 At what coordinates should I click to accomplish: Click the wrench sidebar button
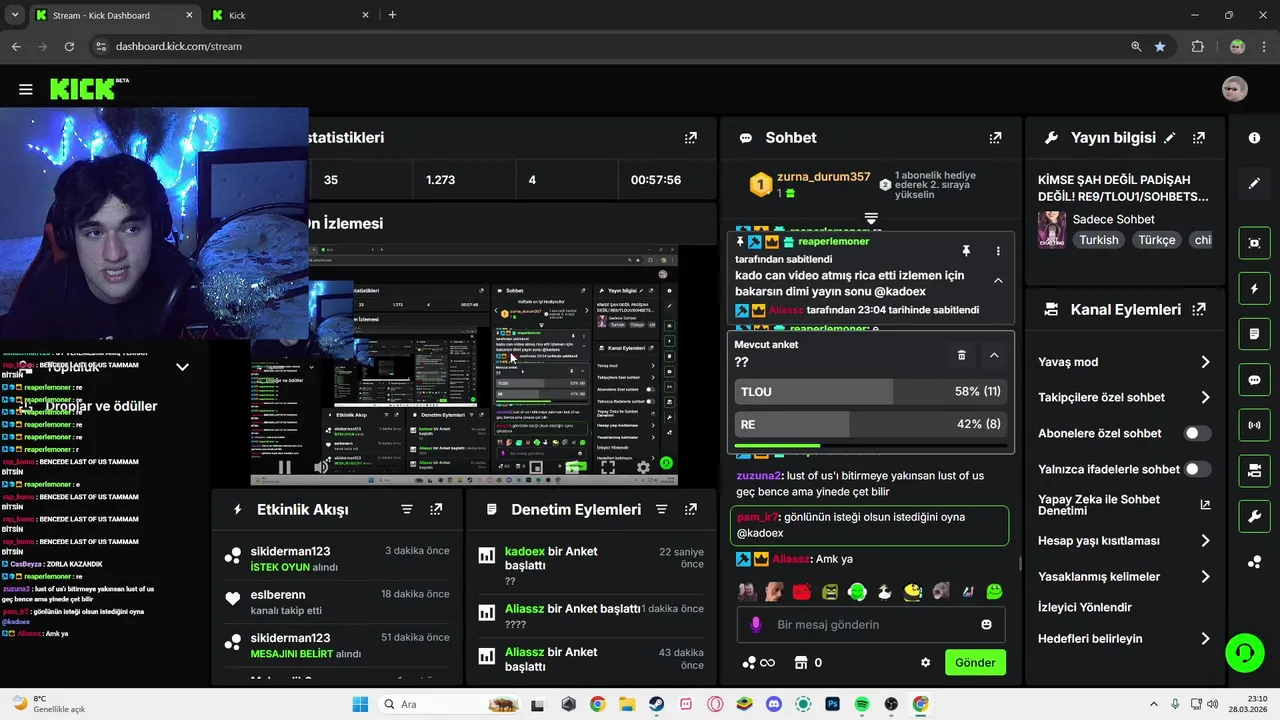tap(1254, 517)
